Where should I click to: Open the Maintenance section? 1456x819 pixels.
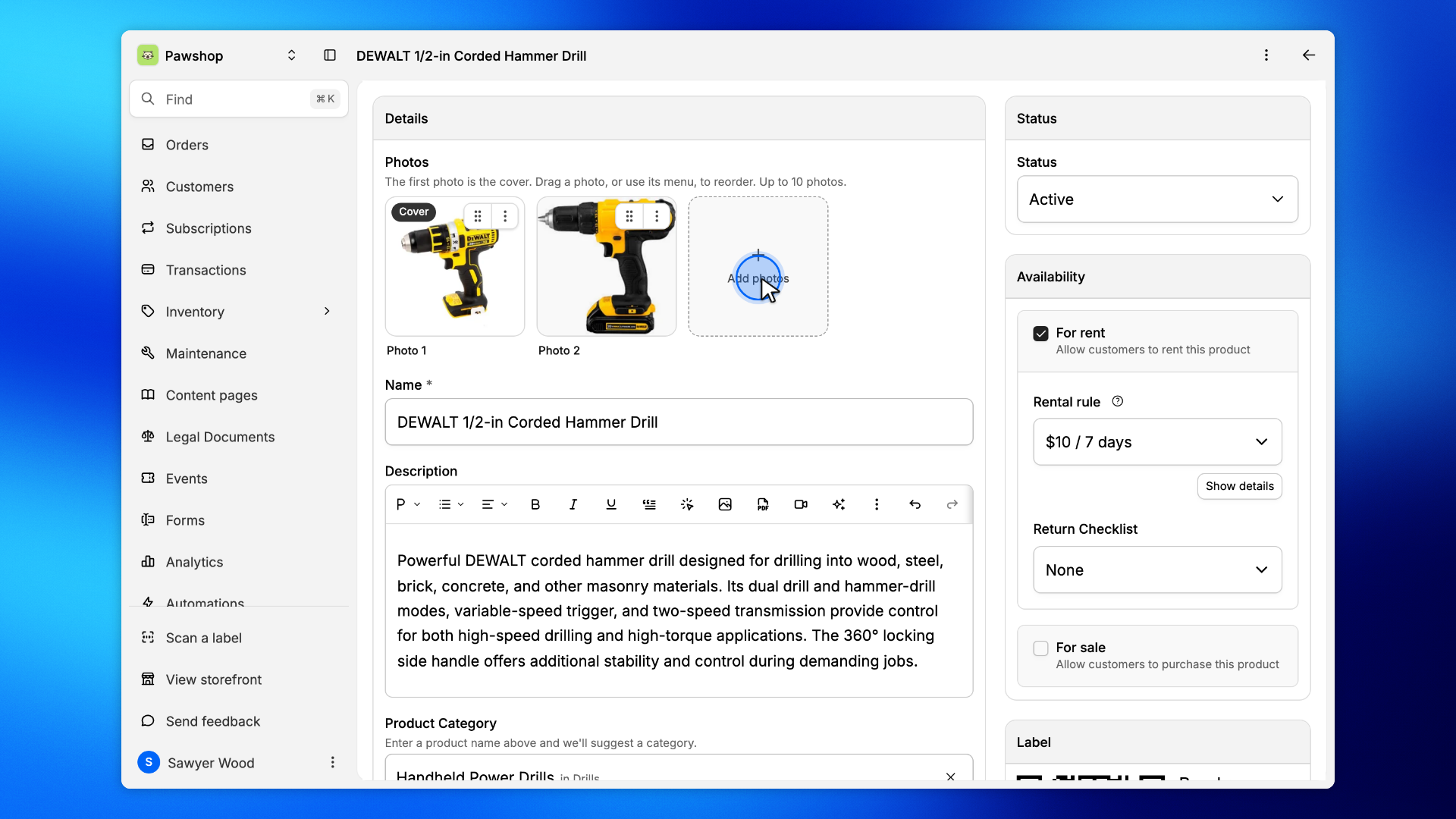pos(238,353)
